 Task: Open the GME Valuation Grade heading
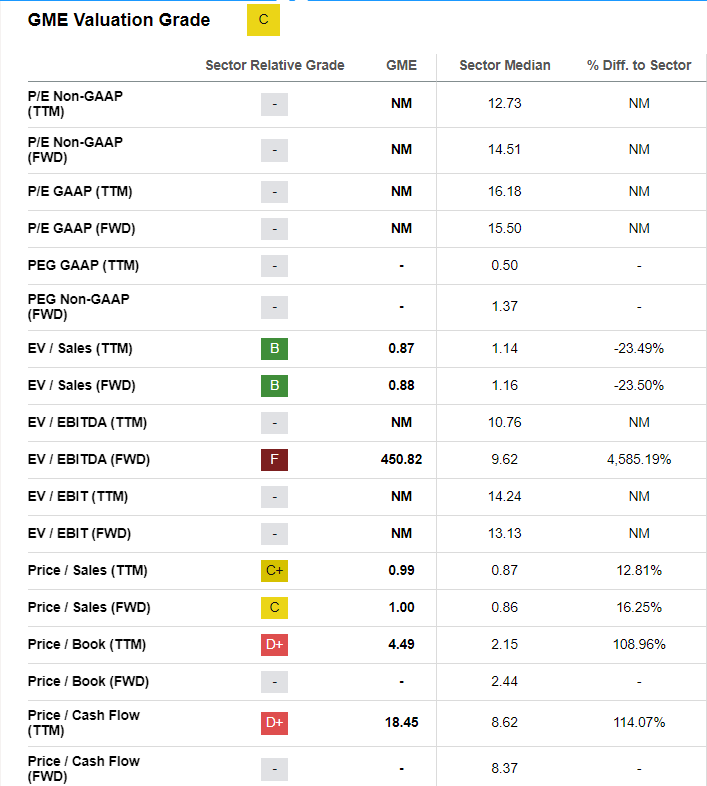(x=119, y=20)
